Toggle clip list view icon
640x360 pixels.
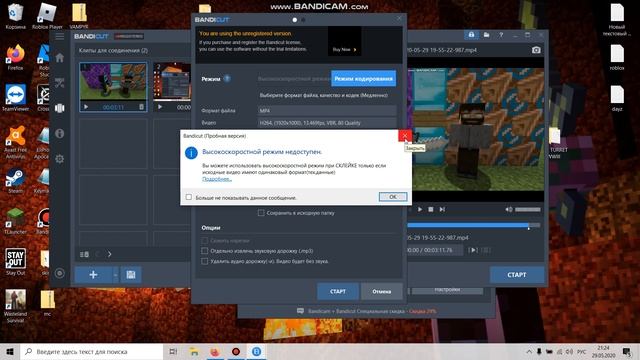coord(84,254)
